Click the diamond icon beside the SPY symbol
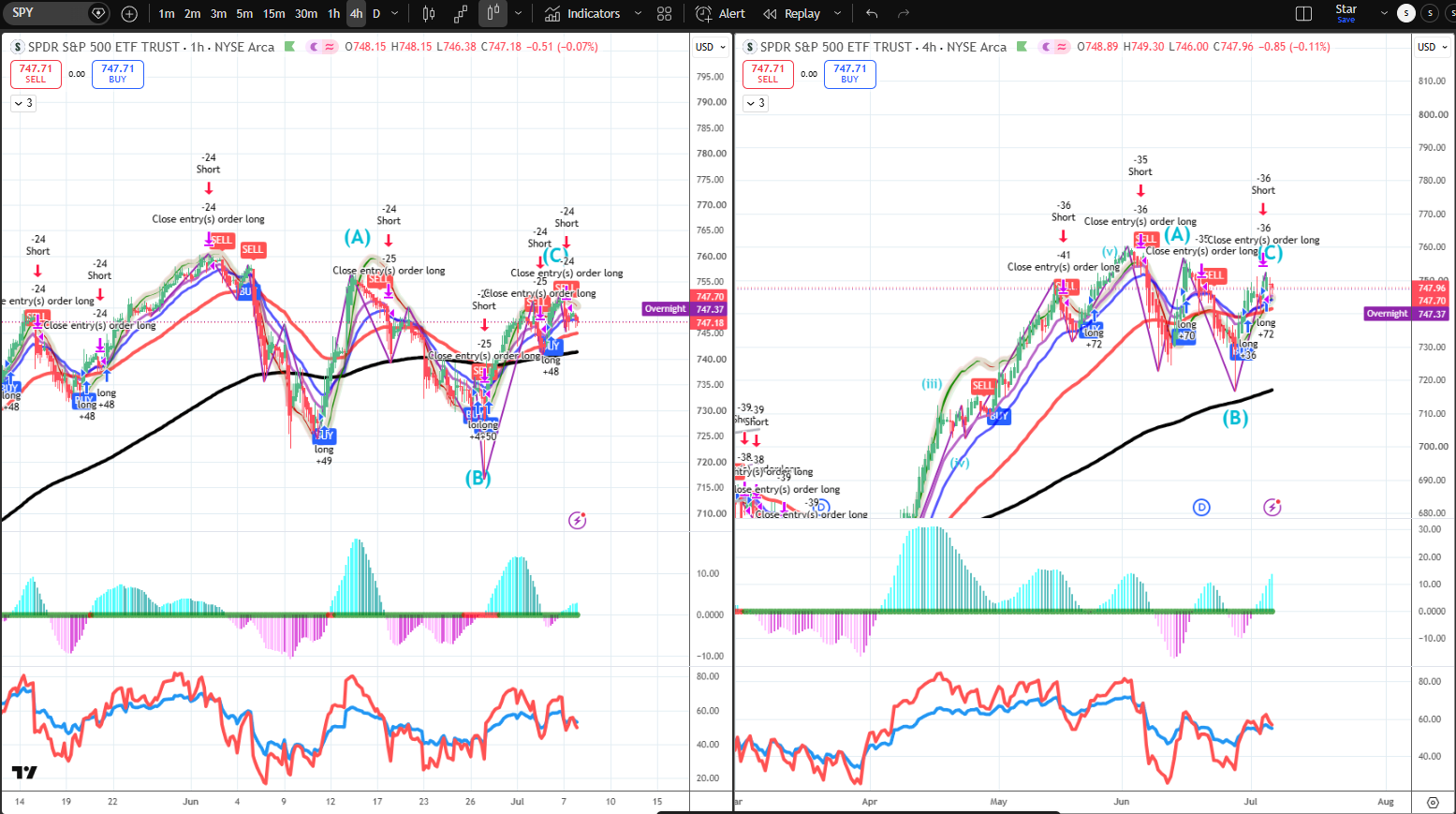This screenshot has width=1456, height=814. [98, 13]
